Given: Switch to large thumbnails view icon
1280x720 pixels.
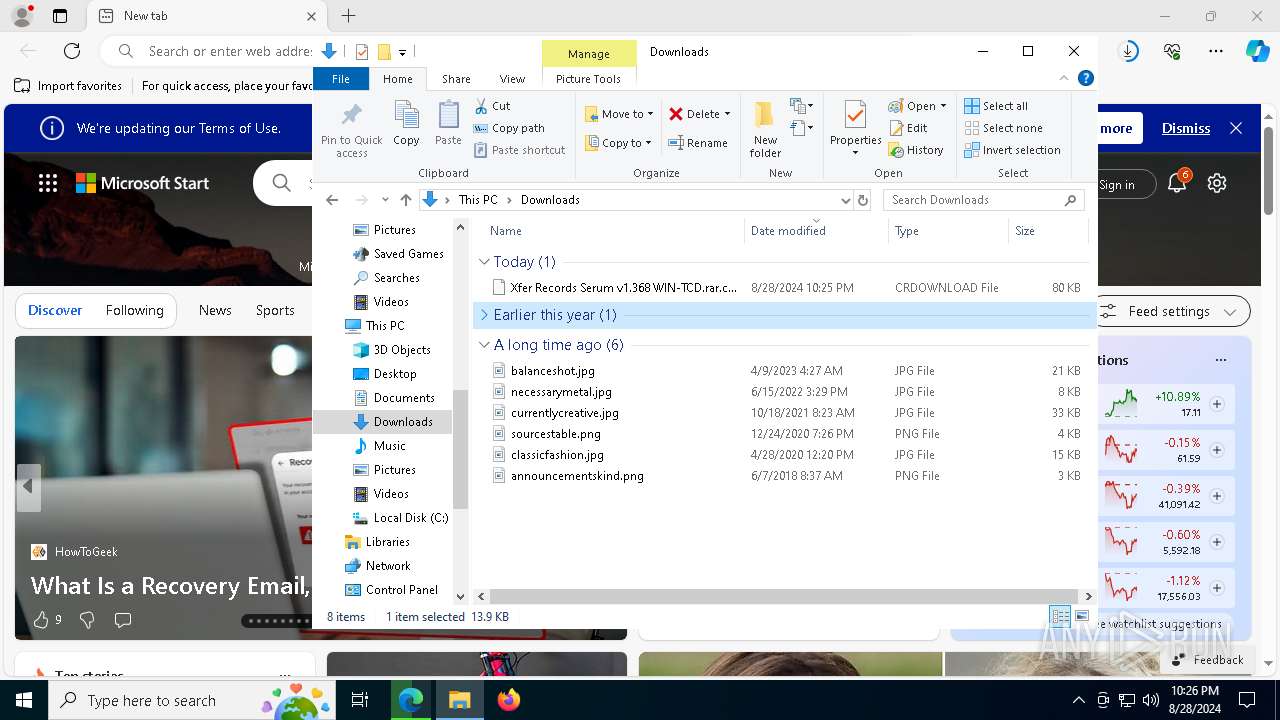Looking at the screenshot, I should pos(1081,616).
